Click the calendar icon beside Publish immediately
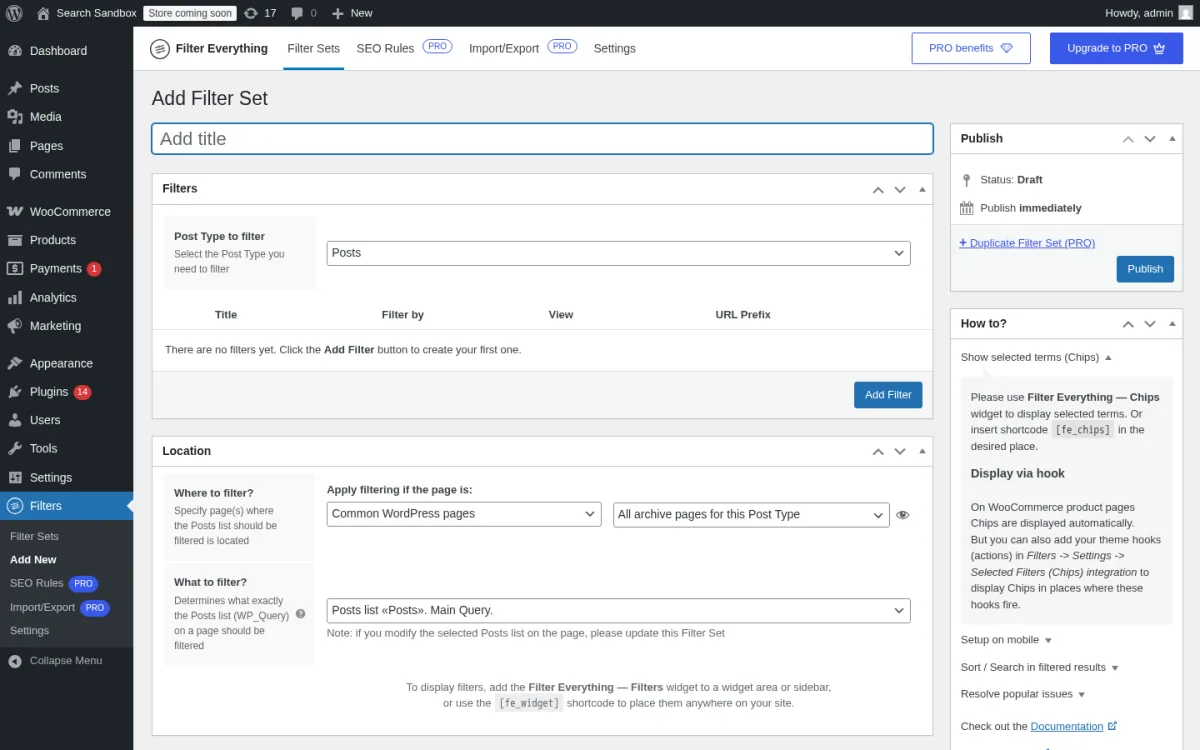 coord(966,208)
